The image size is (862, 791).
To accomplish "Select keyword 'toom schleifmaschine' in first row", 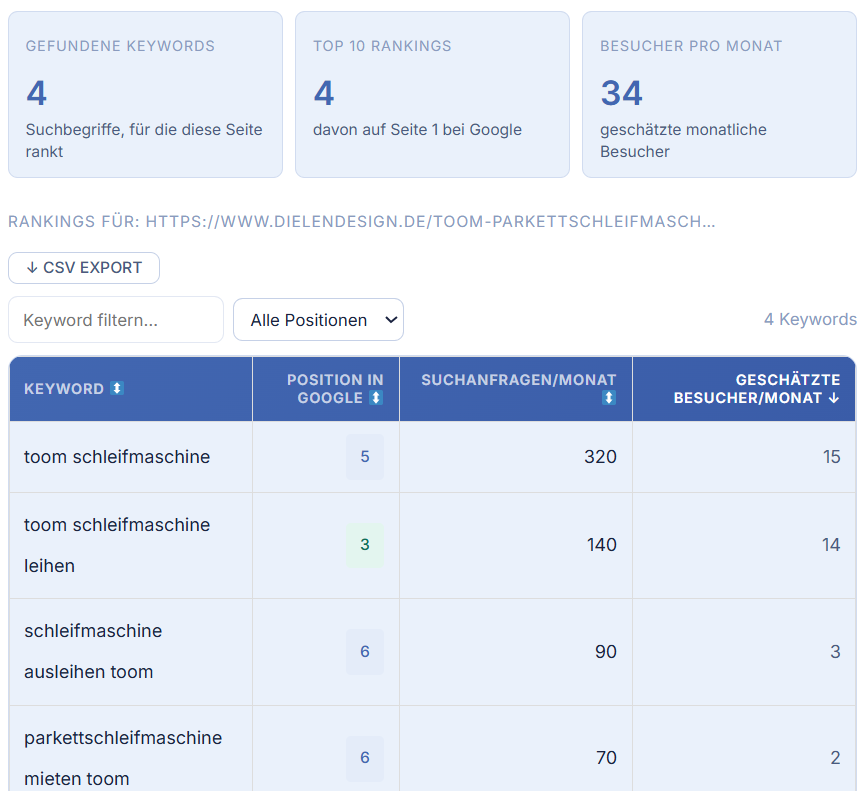I will point(117,457).
